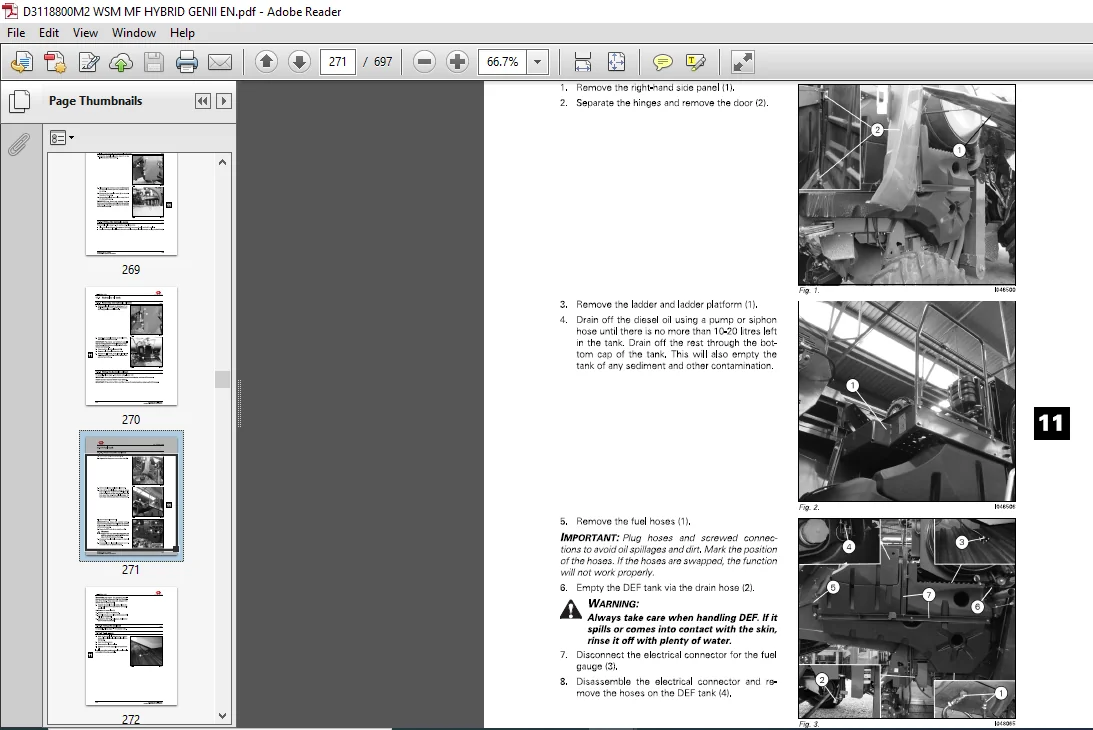
Task: Click the thumbnails scrollbar thumb
Action: (x=222, y=379)
